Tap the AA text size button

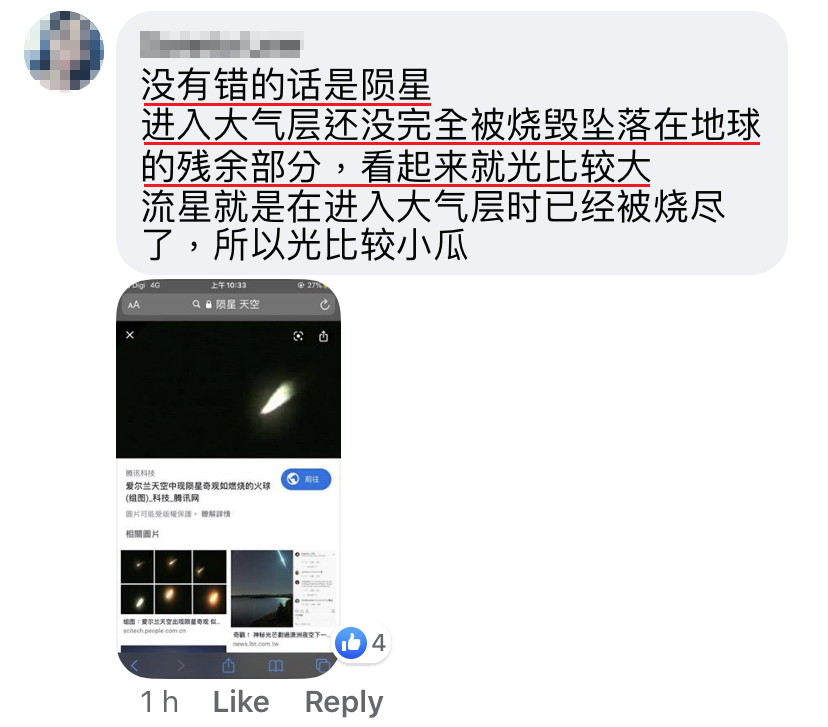[x=134, y=305]
